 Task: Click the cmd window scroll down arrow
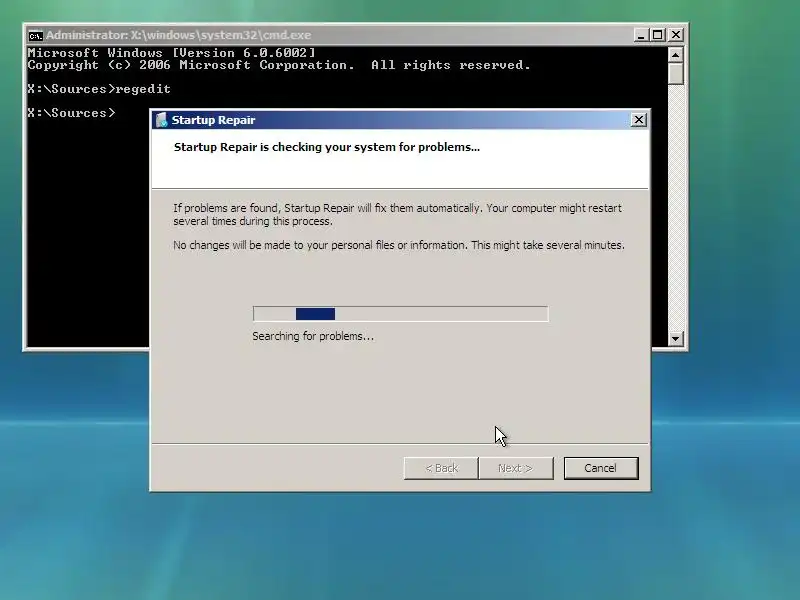click(676, 338)
